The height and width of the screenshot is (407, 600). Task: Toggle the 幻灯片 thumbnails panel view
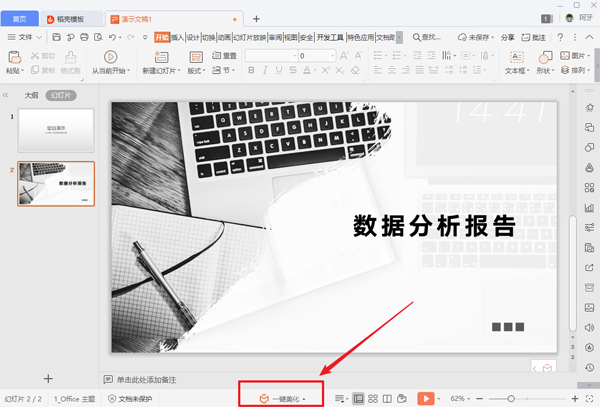60,94
